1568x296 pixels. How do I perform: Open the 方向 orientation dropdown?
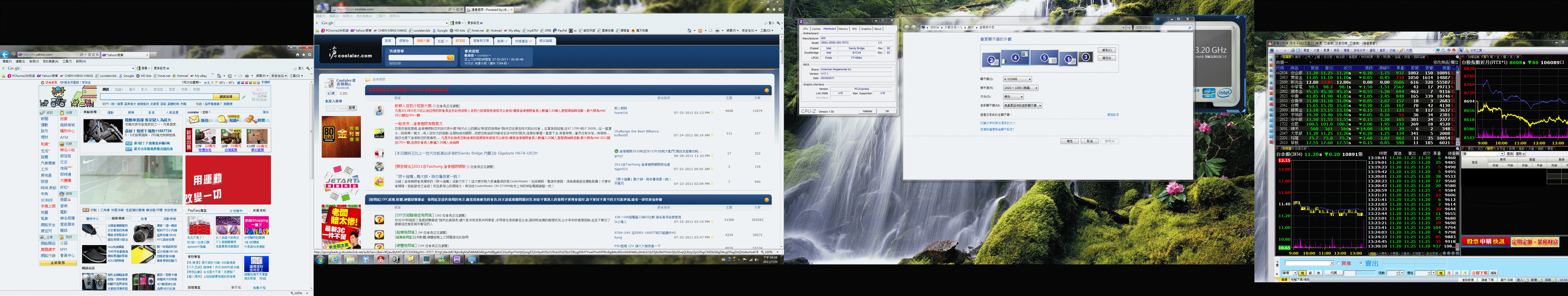[1014, 97]
